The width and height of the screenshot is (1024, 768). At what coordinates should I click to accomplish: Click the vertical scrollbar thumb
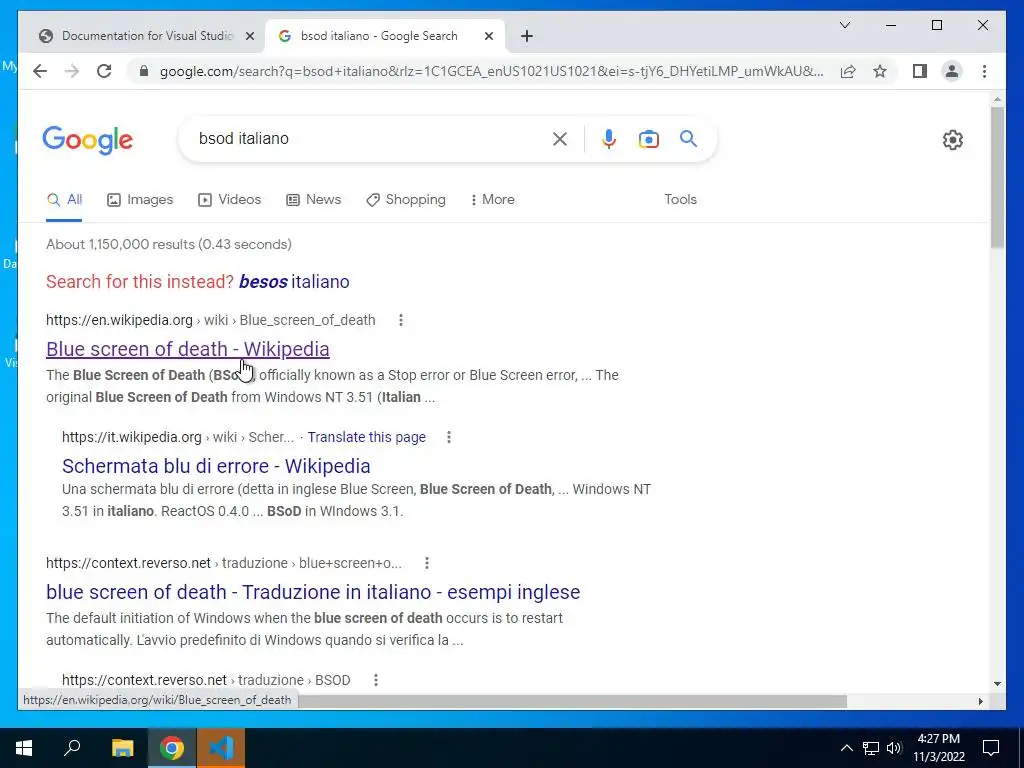[997, 177]
